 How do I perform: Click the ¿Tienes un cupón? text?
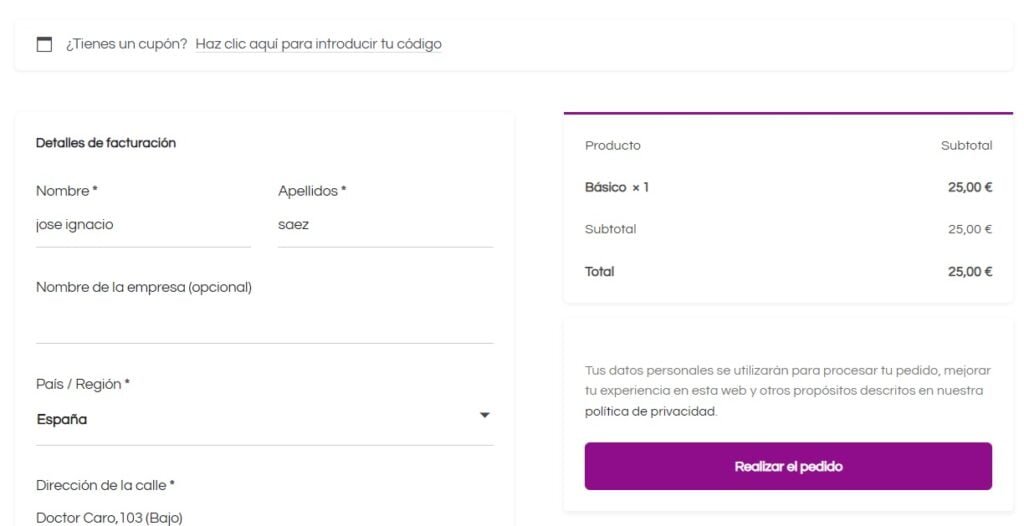tap(127, 44)
